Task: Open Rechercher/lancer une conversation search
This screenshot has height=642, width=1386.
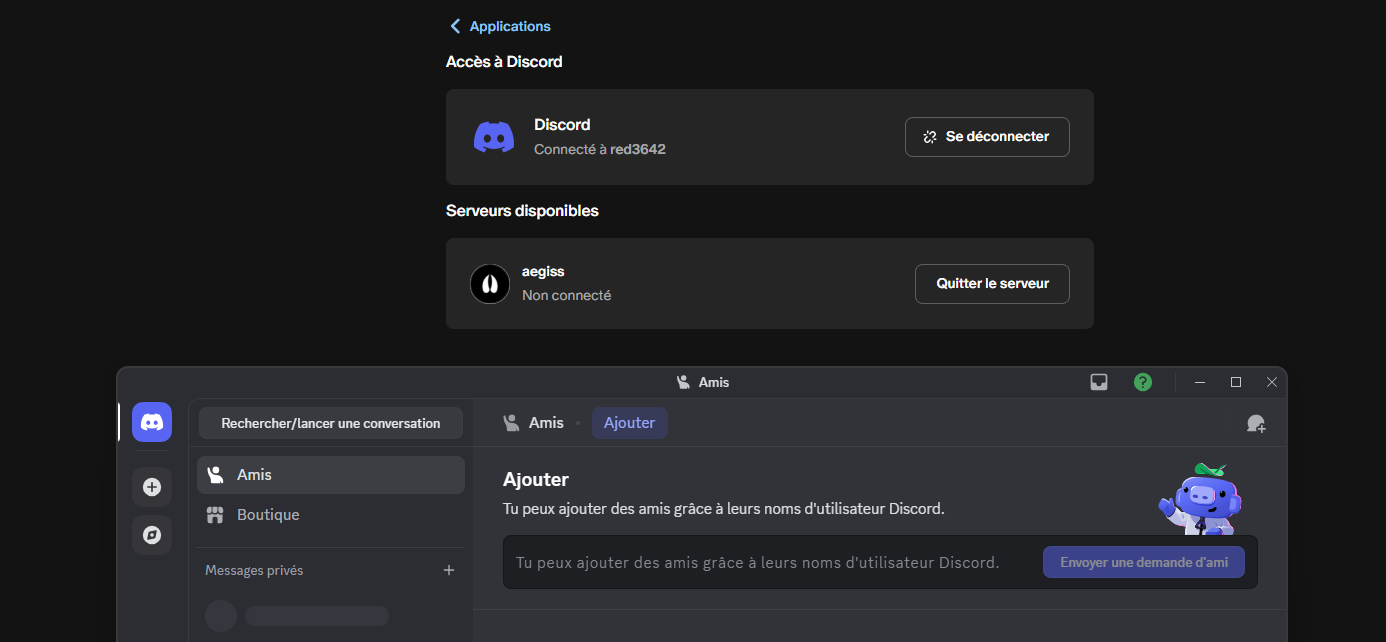Action: [x=331, y=423]
